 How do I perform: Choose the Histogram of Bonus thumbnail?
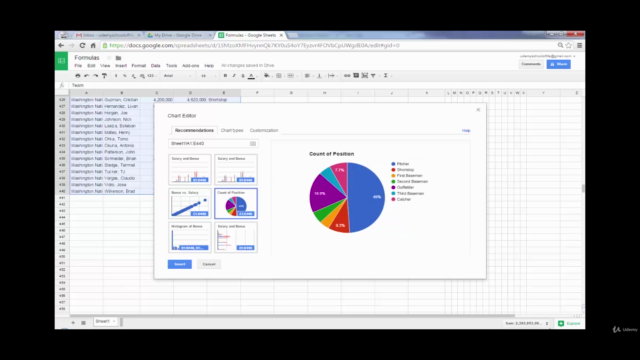pos(190,237)
